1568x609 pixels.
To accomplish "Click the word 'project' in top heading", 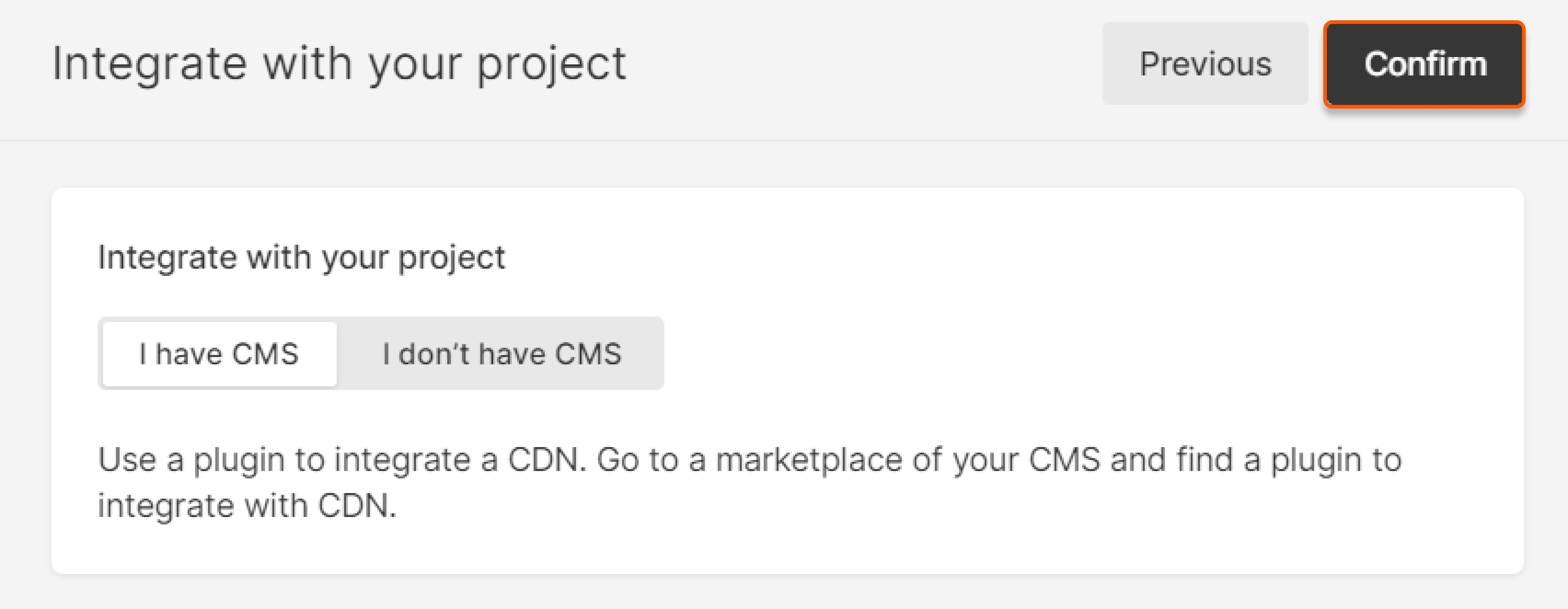I will (x=551, y=64).
